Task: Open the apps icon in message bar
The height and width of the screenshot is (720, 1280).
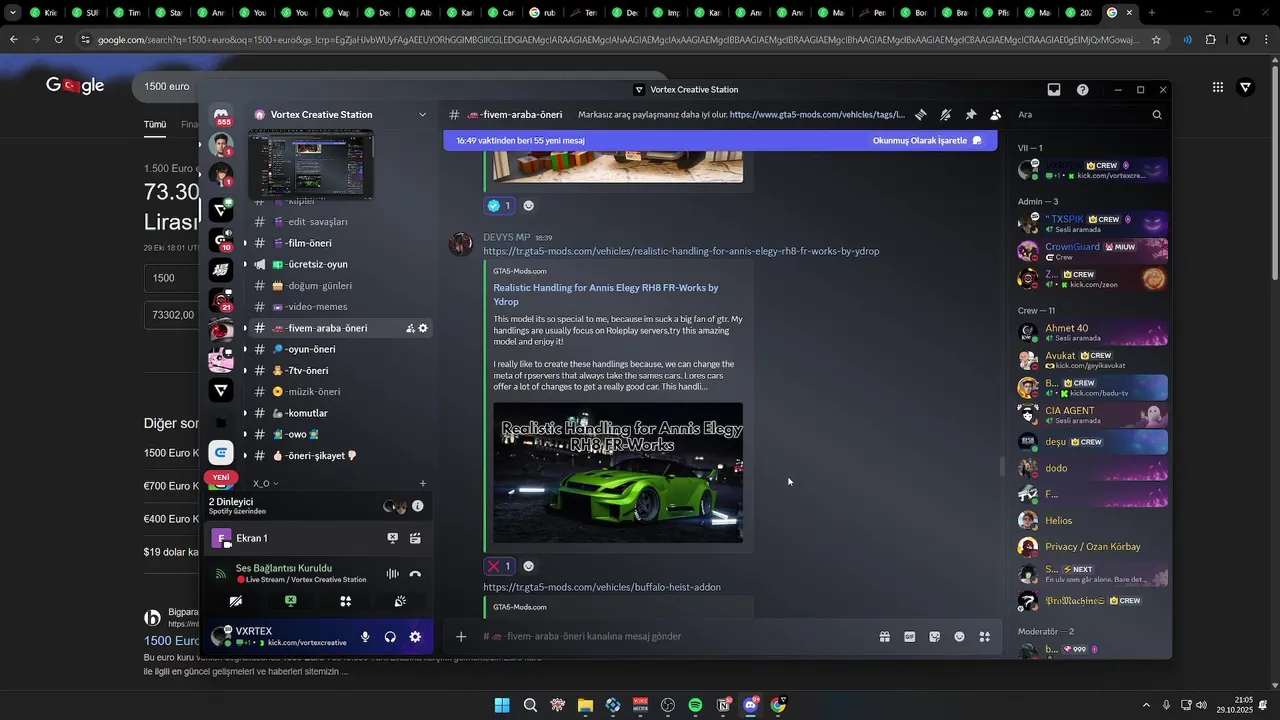Action: 985,636
